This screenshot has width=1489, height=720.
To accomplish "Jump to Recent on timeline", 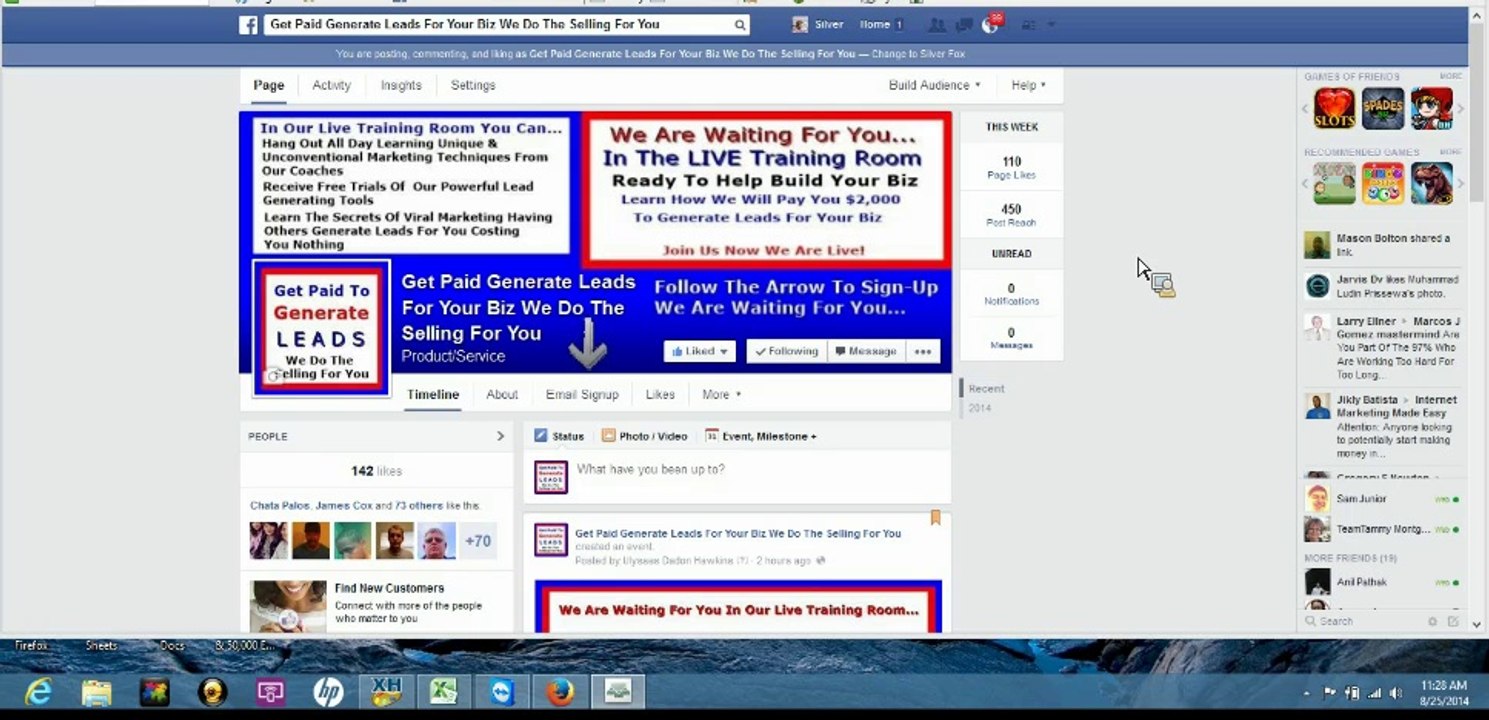I will pos(986,388).
